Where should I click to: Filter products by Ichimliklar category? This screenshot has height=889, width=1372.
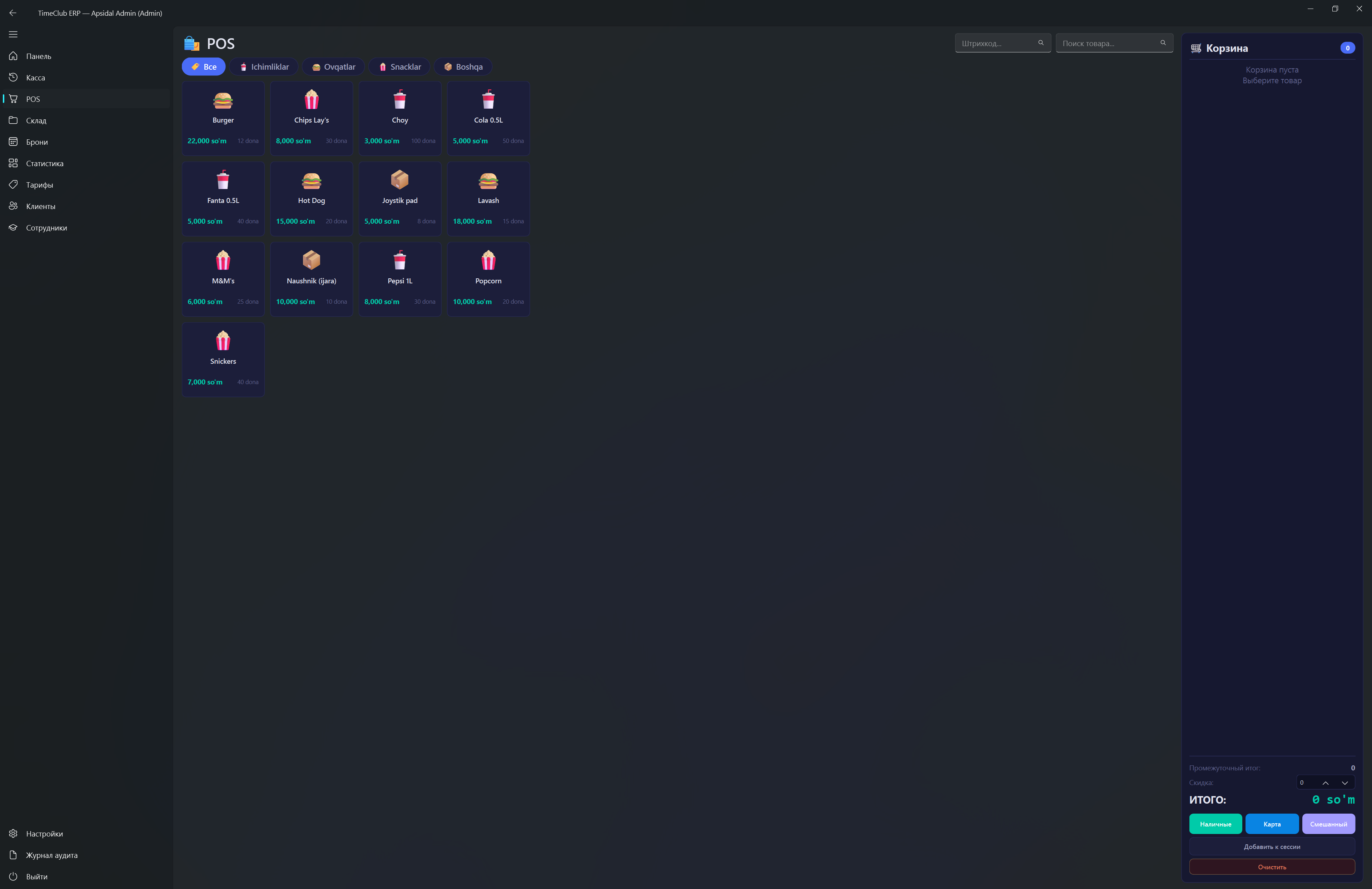click(264, 67)
